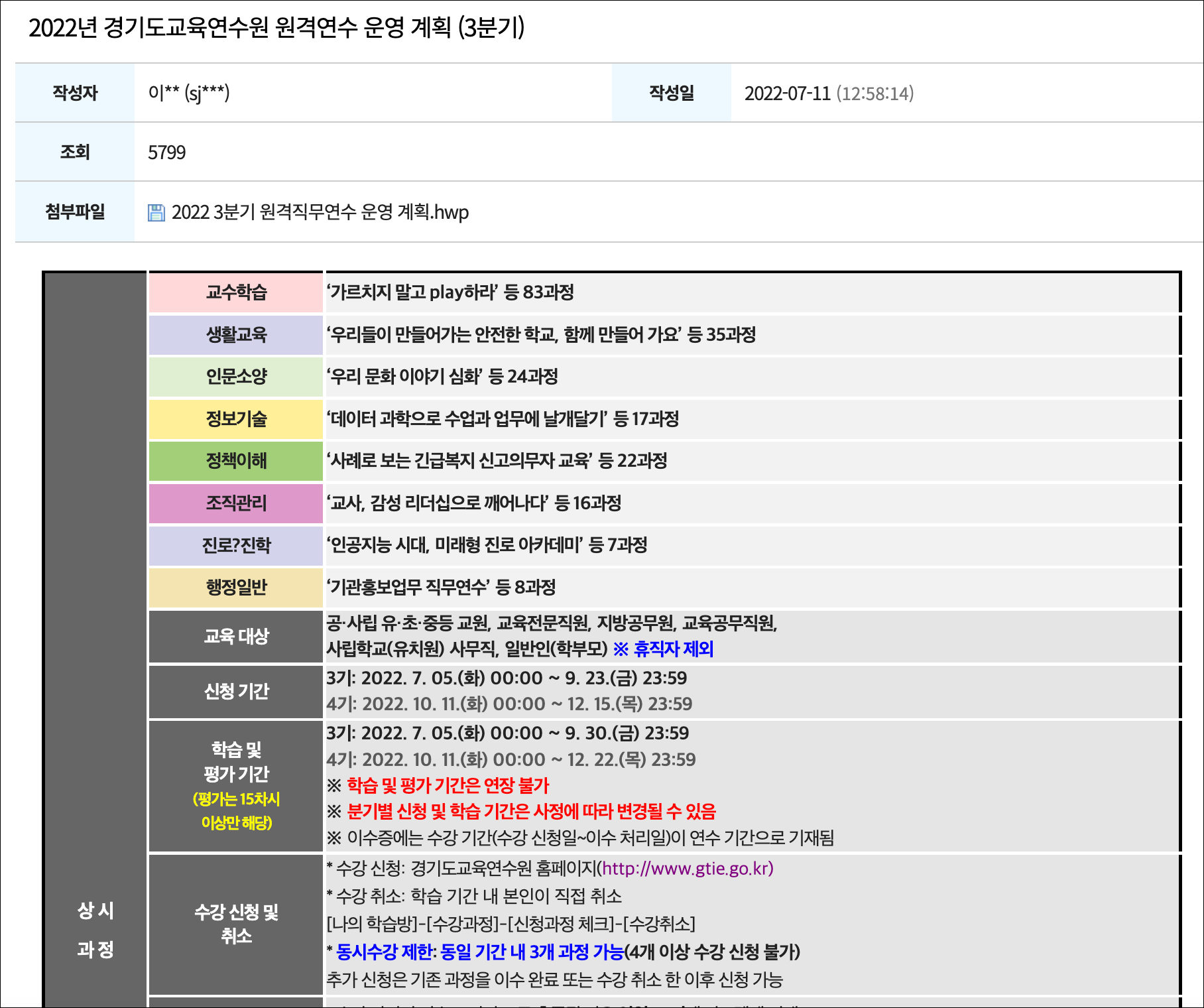Click the '조회' header cell
The height and width of the screenshot is (1008, 1204).
75,152
